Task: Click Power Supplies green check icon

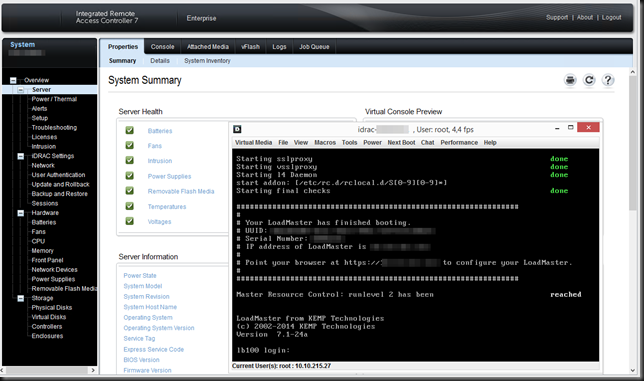Action: (x=129, y=176)
